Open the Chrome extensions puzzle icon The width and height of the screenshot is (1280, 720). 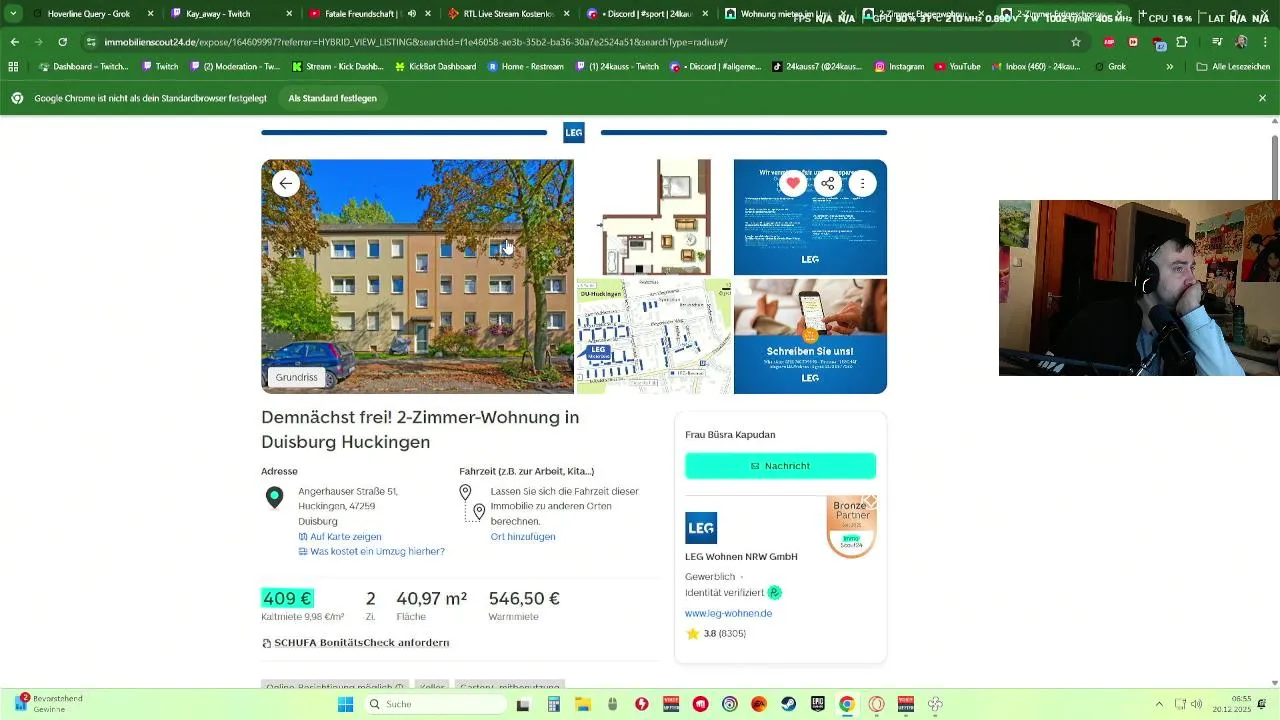click(x=1182, y=42)
